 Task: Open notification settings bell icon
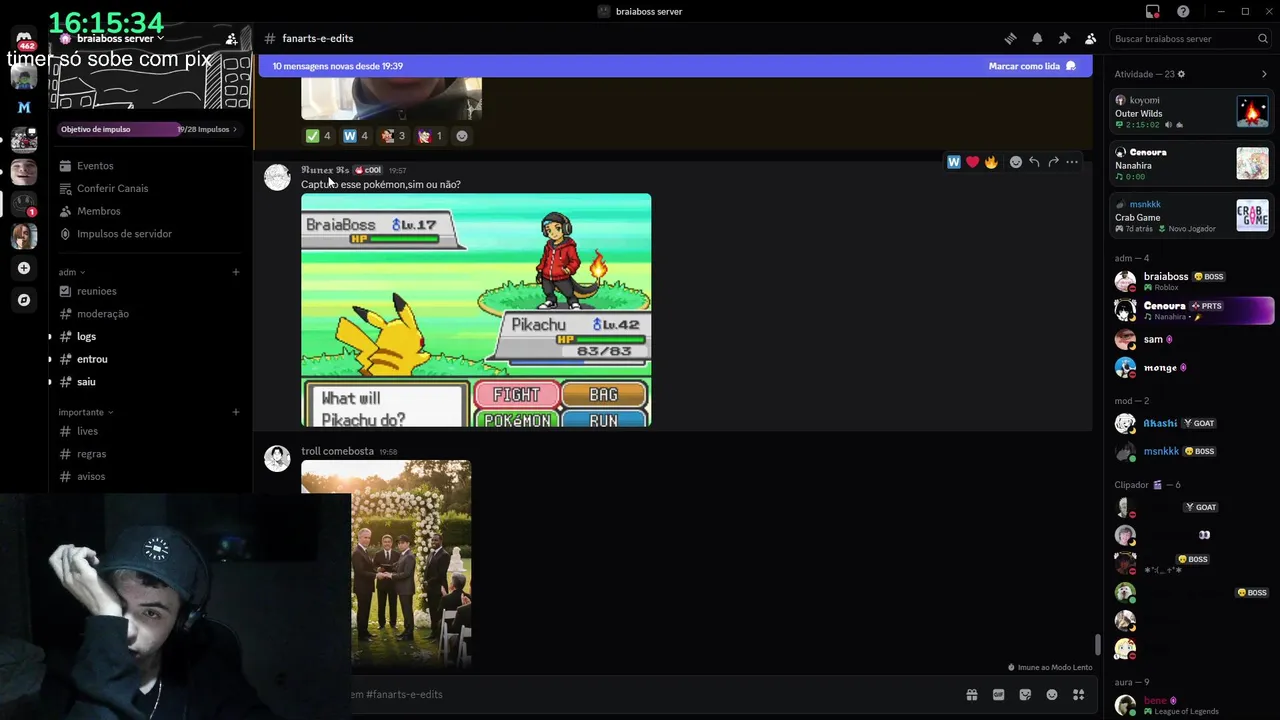(x=1037, y=39)
